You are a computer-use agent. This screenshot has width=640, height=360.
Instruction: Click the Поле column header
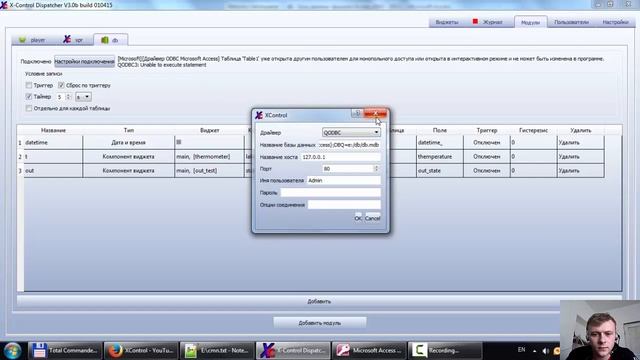[x=440, y=130]
